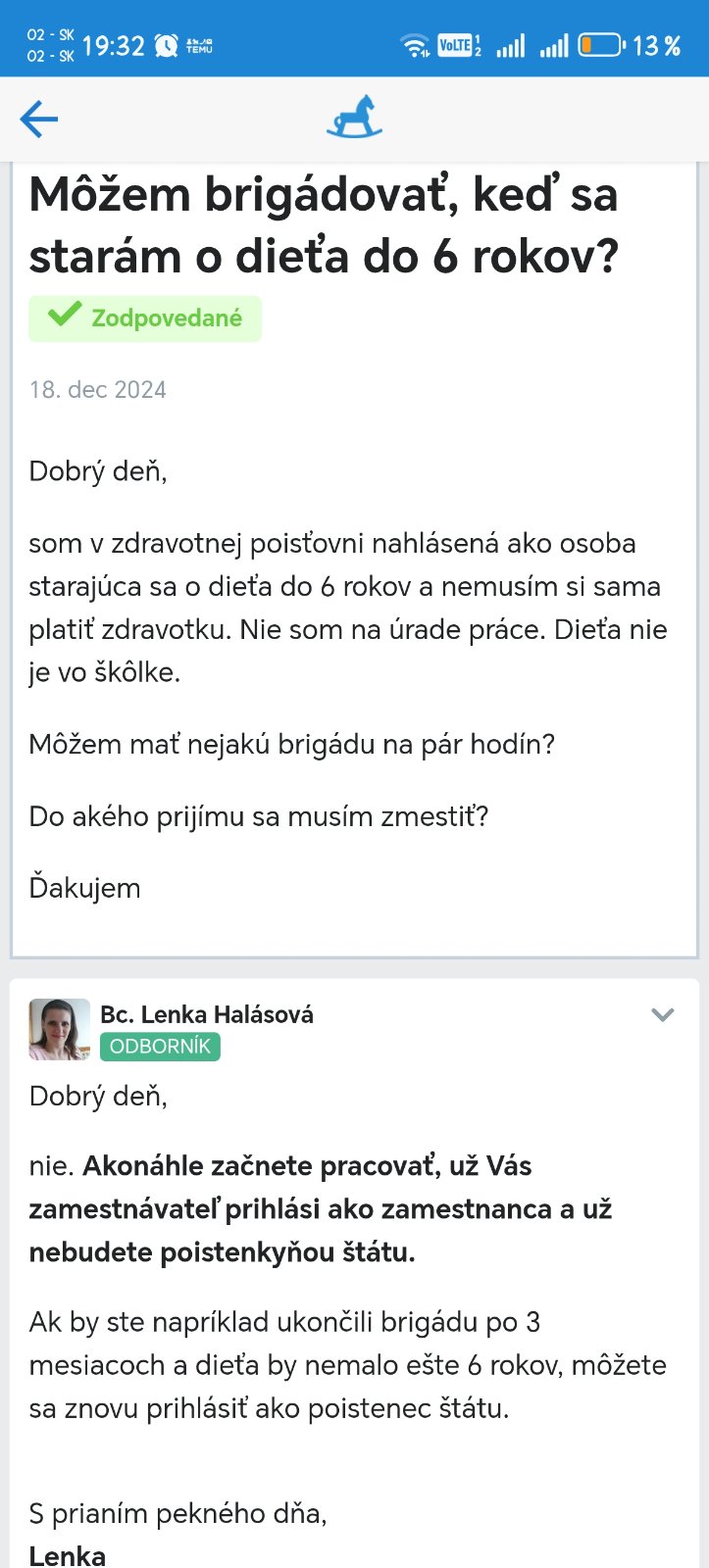Tap the ODBORNÍK expert badge
The width and height of the screenshot is (709, 1568).
160,1047
